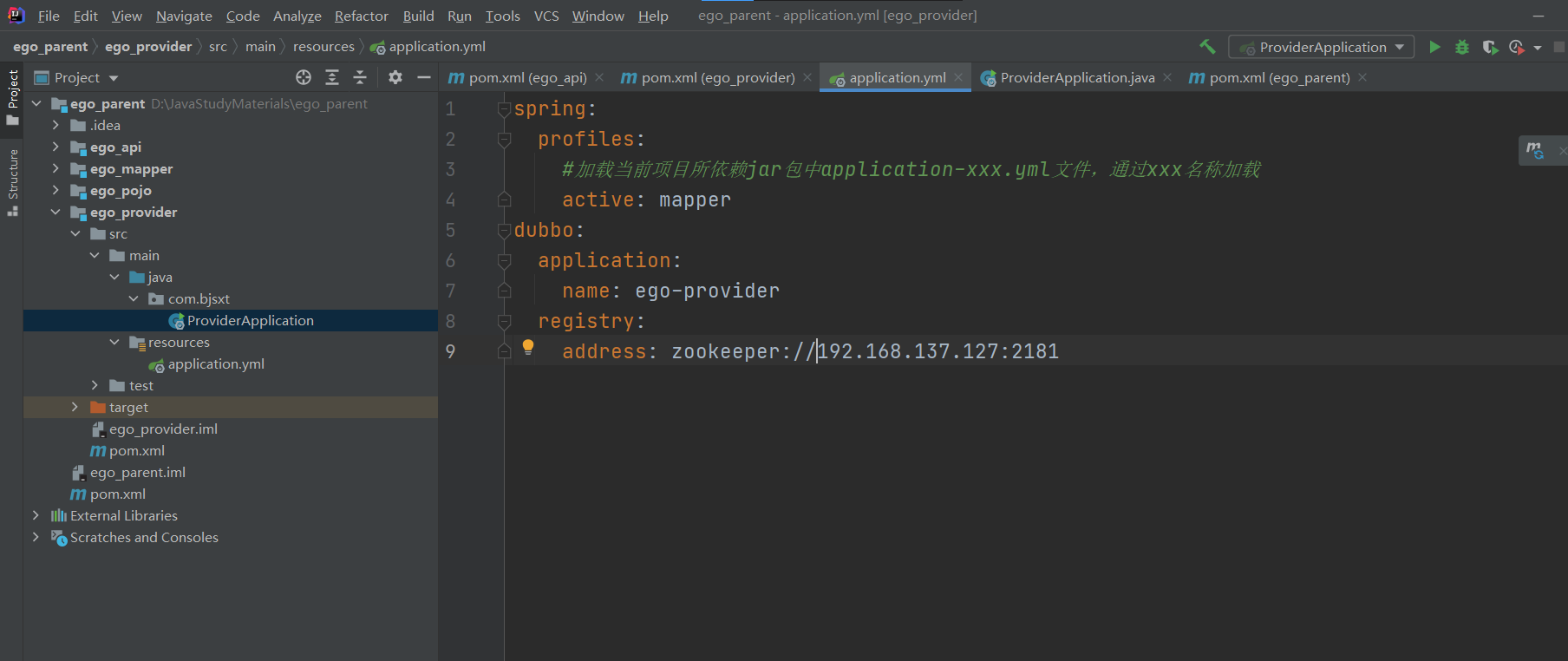Close the pom.xml (ego_provider) tab
1568x661 pixels.
[x=807, y=77]
